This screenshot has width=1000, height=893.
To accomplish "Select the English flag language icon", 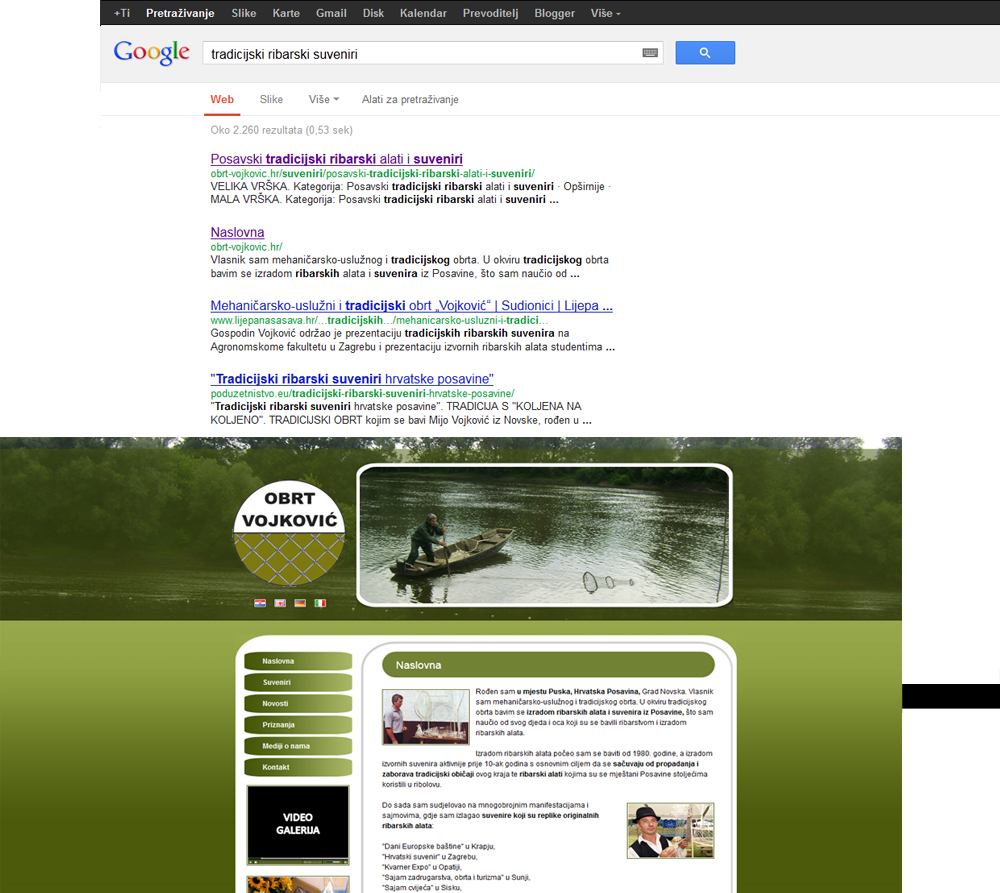I will [x=280, y=603].
